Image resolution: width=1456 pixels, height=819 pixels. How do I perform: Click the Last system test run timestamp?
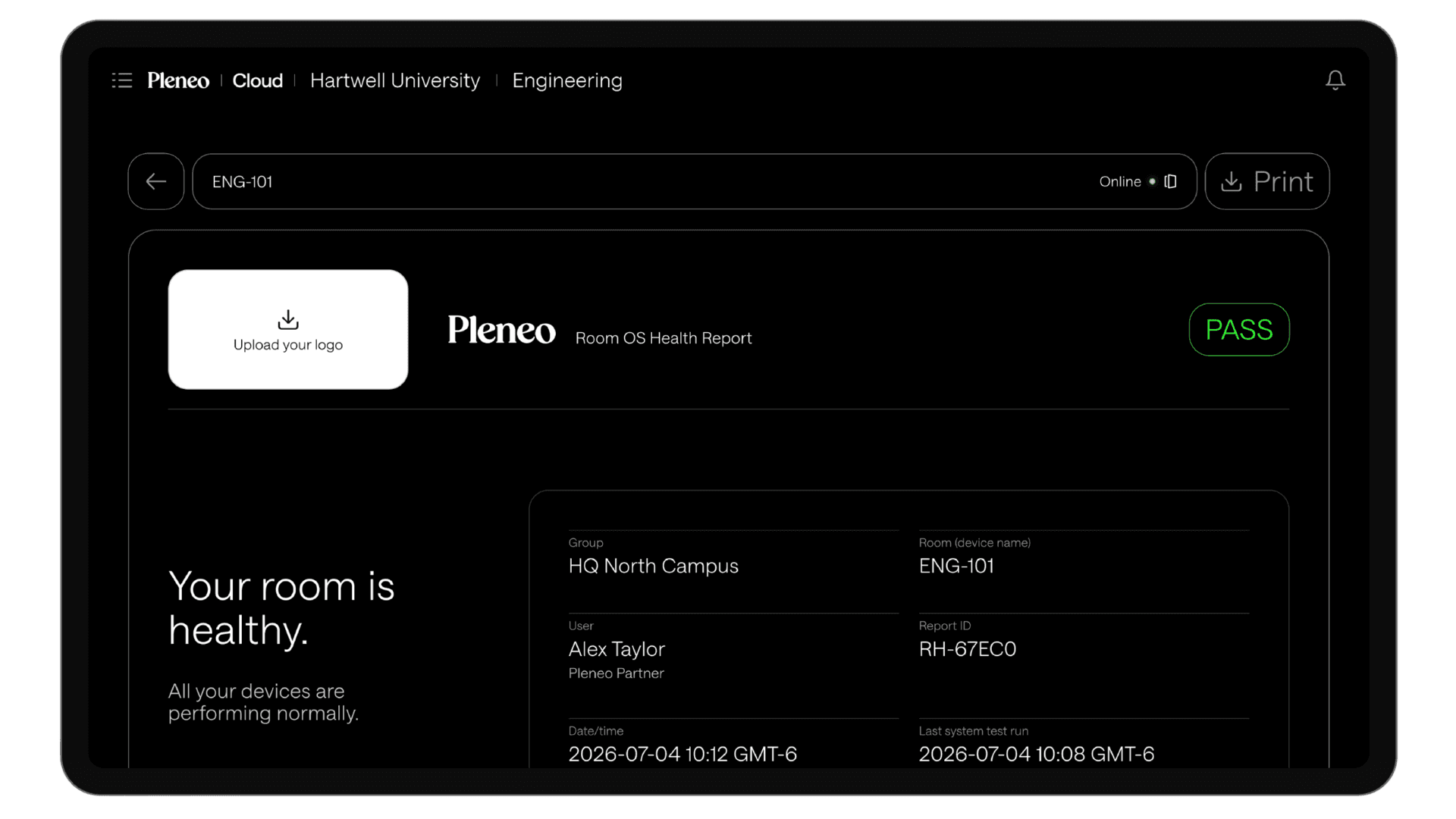point(1037,755)
